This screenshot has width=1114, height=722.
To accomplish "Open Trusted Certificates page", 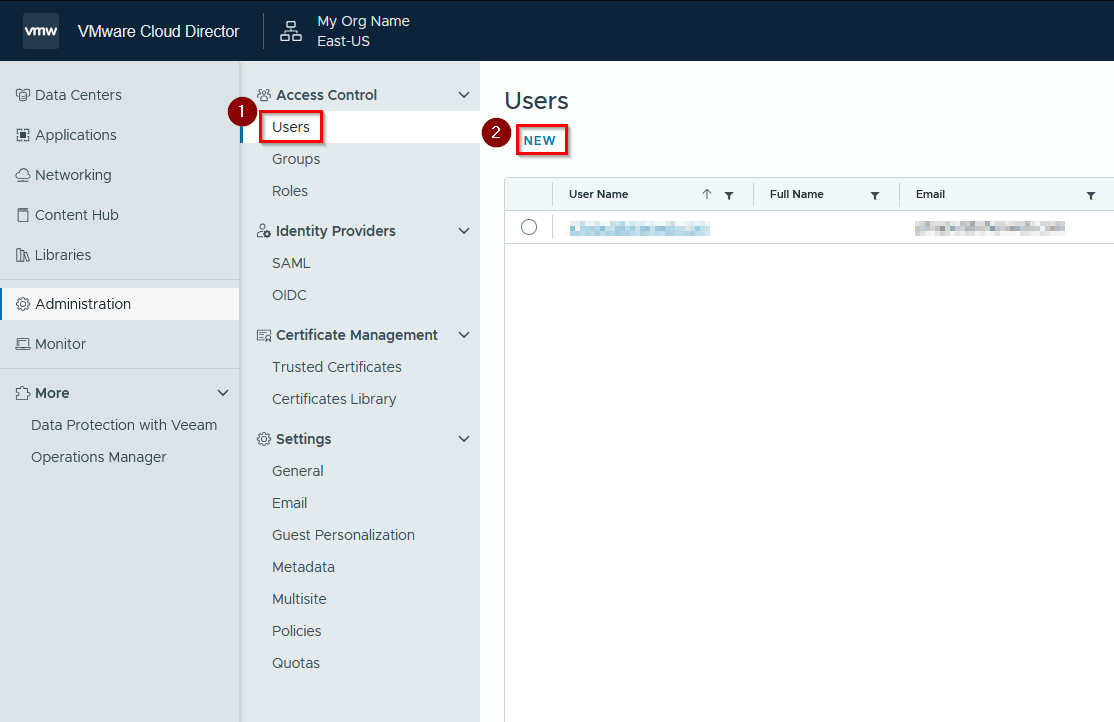I will click(337, 367).
